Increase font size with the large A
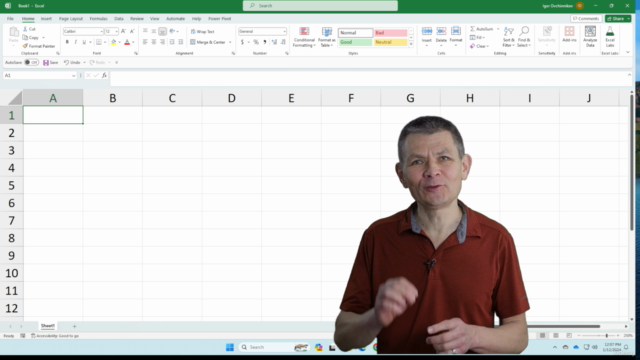The width and height of the screenshot is (640, 360). pyautogui.click(x=123, y=31)
